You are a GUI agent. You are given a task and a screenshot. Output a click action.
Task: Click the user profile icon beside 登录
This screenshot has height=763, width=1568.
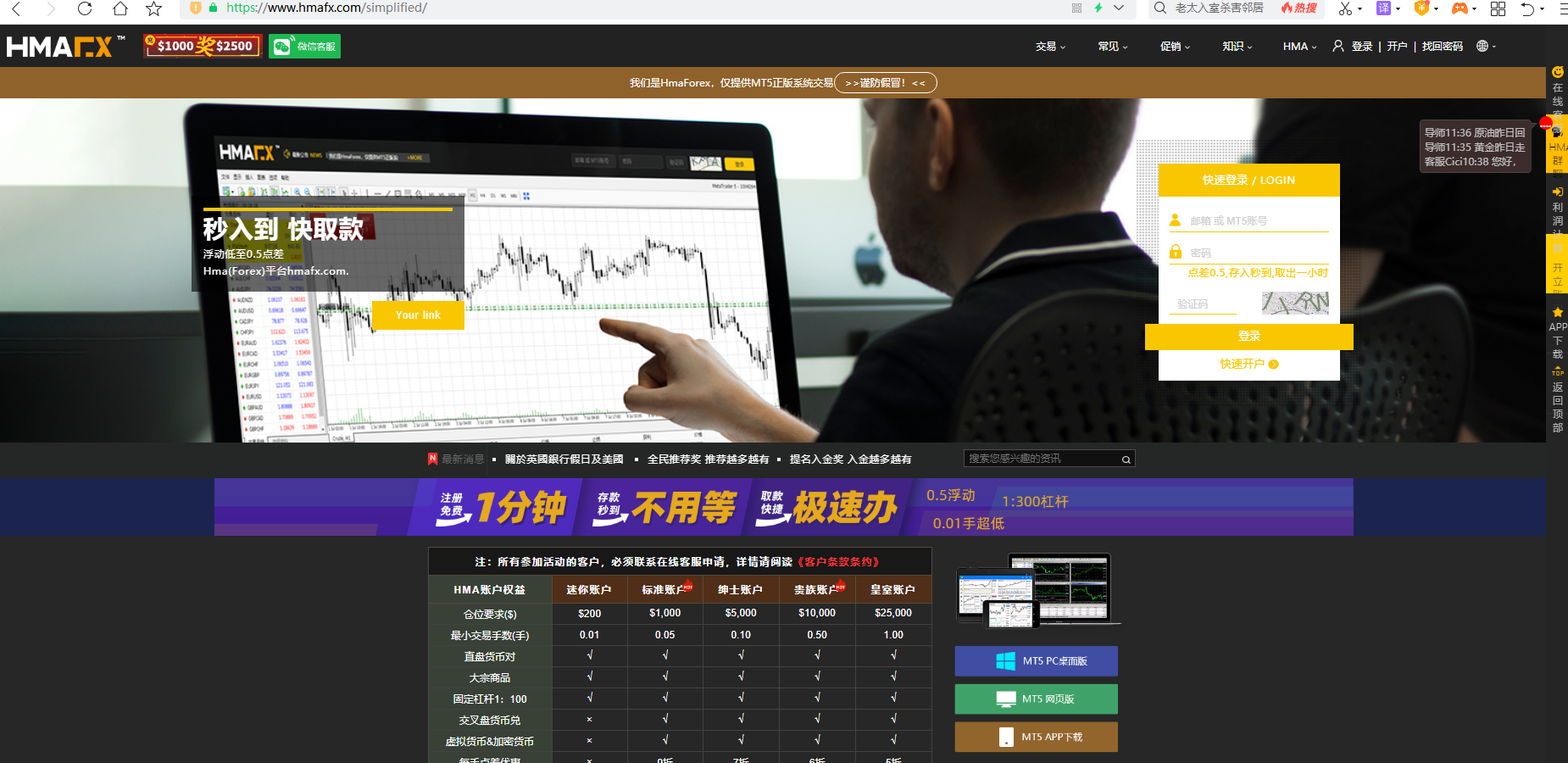[1338, 46]
